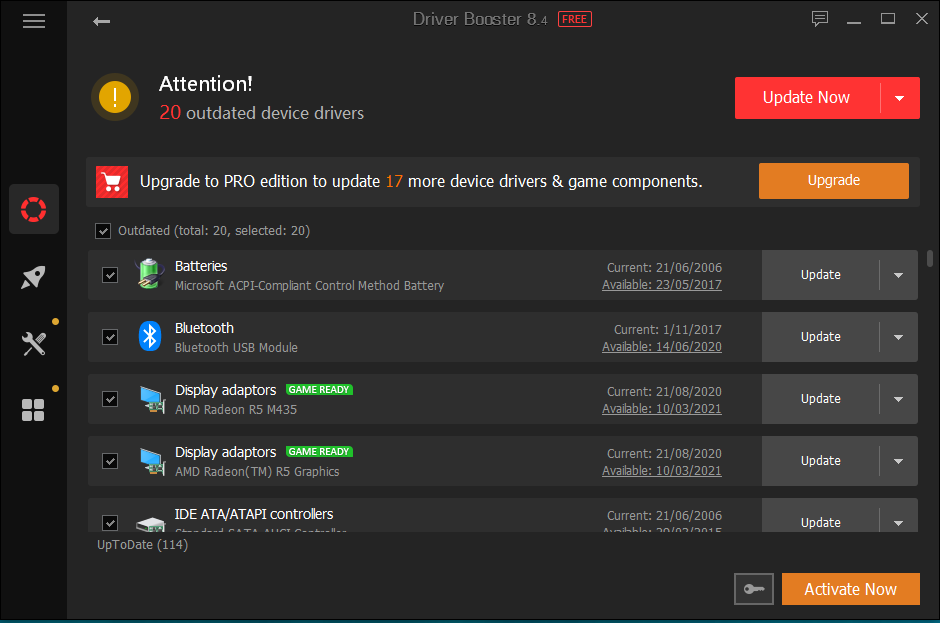Image resolution: width=940 pixels, height=623 pixels.
Task: Uncheck the Bluetooth driver checkbox
Action: click(x=110, y=337)
